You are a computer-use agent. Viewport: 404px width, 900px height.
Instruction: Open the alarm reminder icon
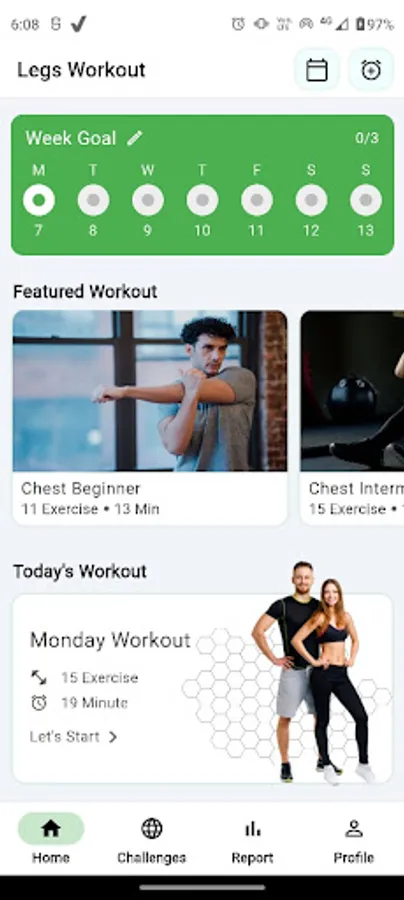pyautogui.click(x=371, y=70)
